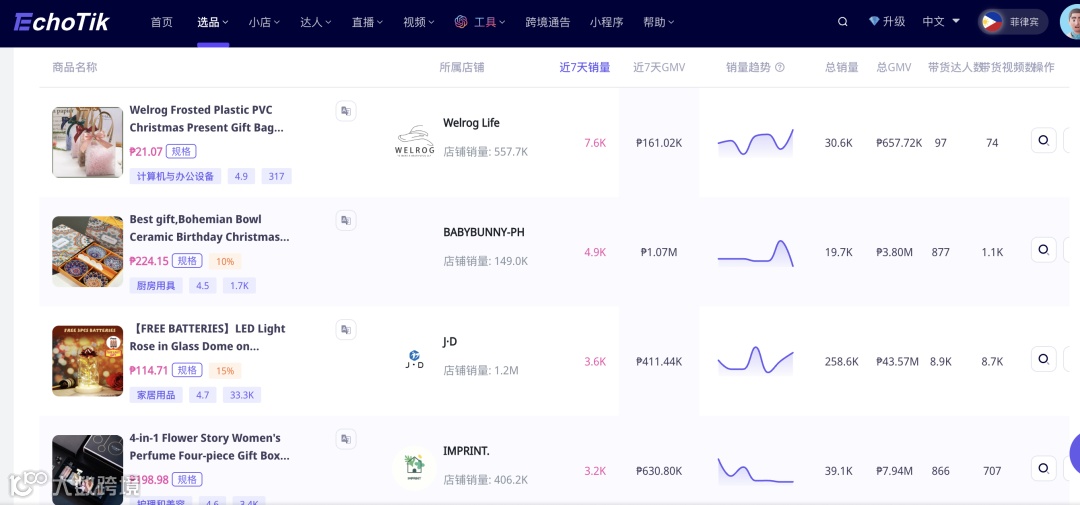Image resolution: width=1080 pixels, height=505 pixels.
Task: Expand the 达人 menu
Action: [316, 22]
